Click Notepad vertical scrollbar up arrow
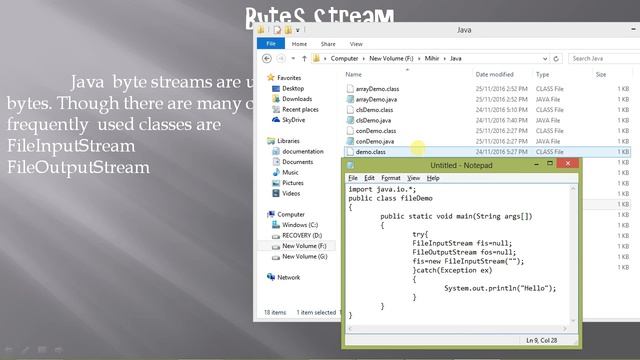This screenshot has height=360, width=640. 573,189
